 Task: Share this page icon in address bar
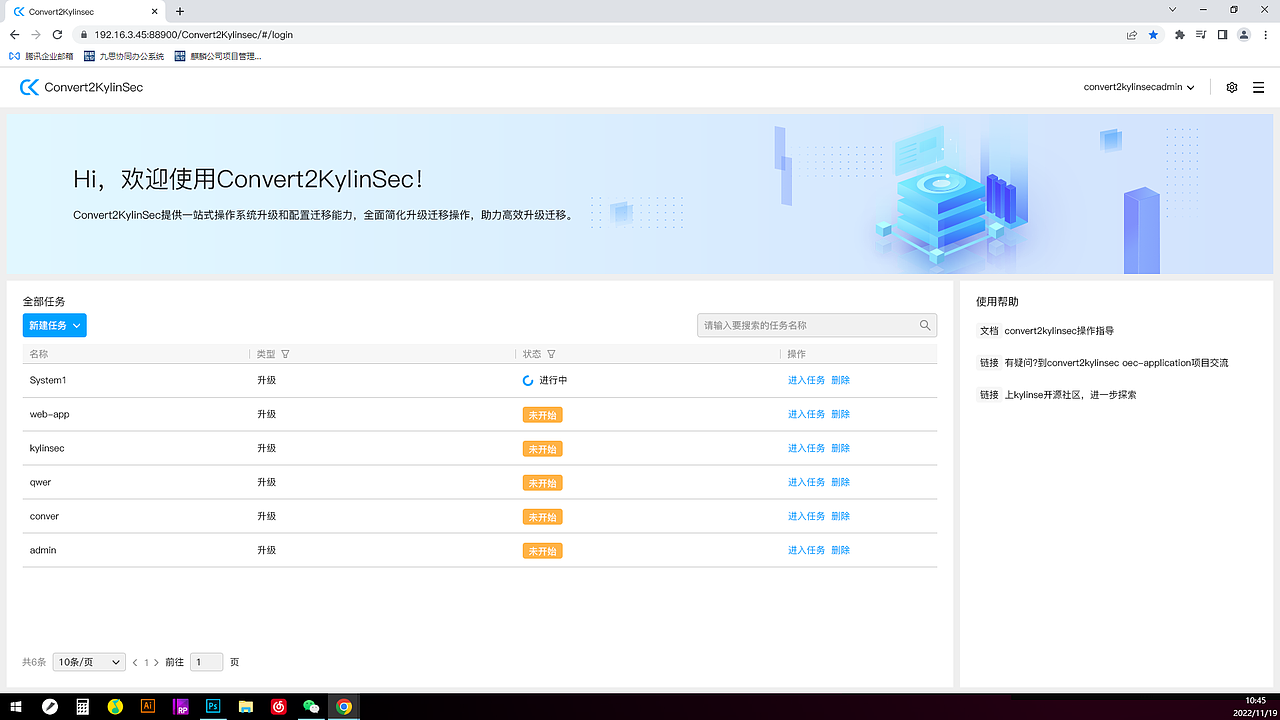(1132, 34)
